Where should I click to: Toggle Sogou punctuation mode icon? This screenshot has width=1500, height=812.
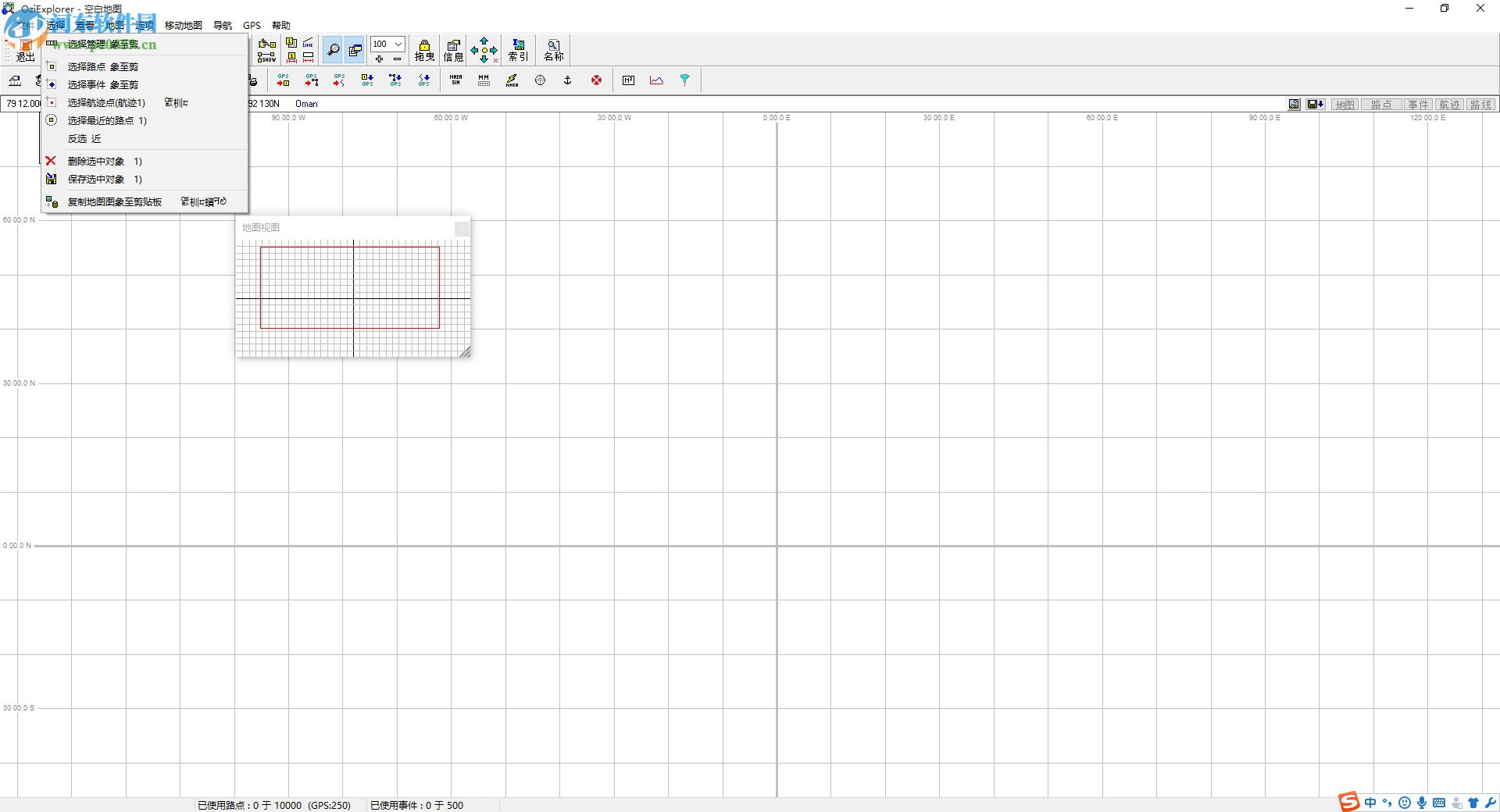pyautogui.click(x=1387, y=803)
